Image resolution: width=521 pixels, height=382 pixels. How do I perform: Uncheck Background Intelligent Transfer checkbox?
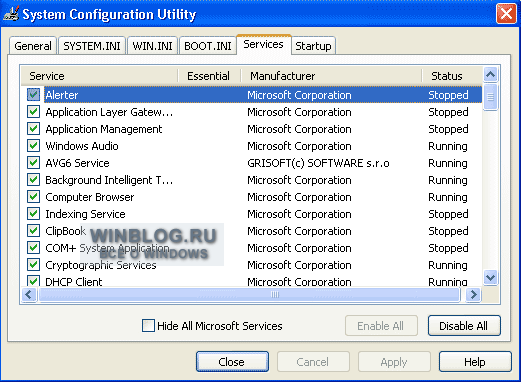33,180
